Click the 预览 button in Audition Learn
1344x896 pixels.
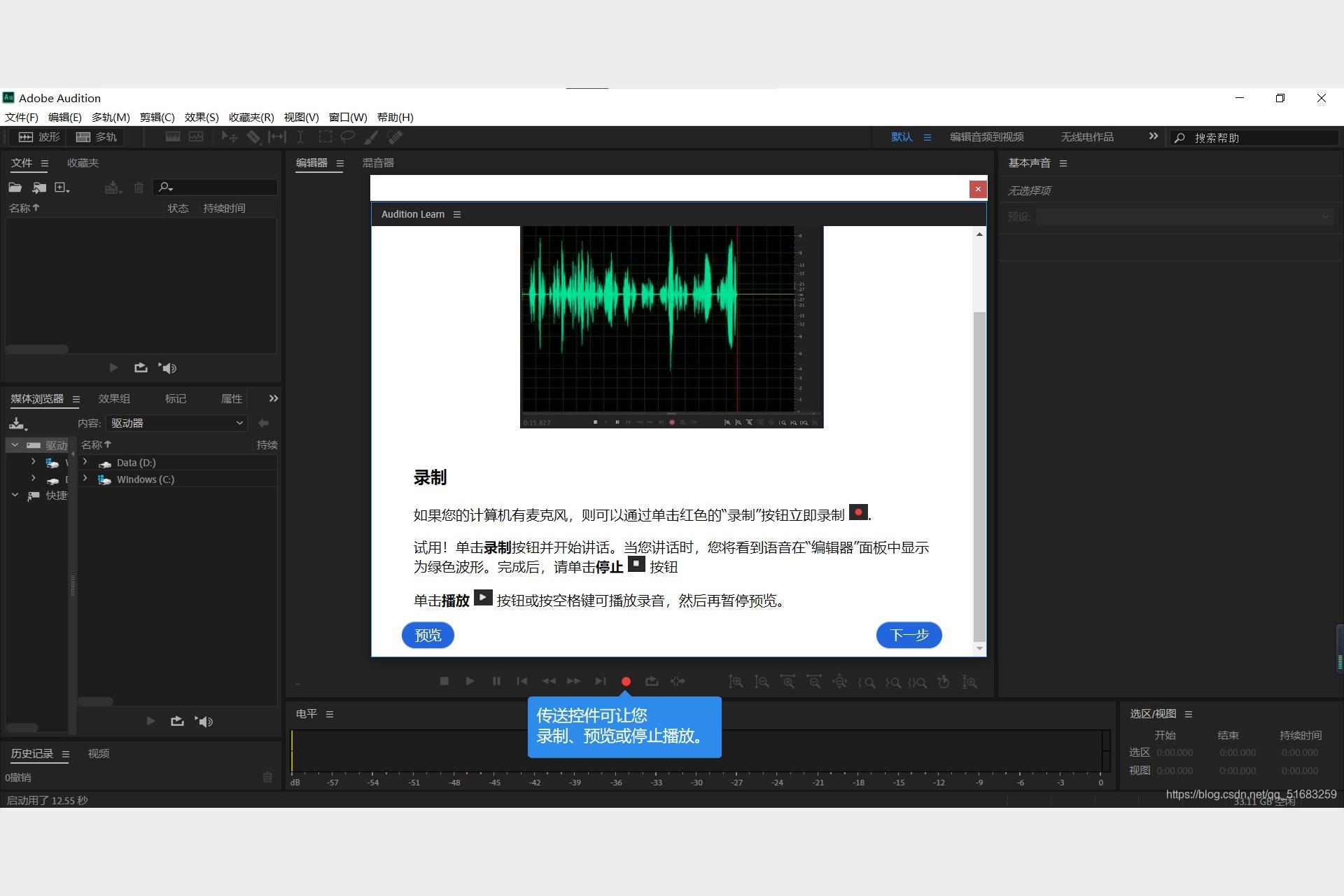tap(428, 635)
